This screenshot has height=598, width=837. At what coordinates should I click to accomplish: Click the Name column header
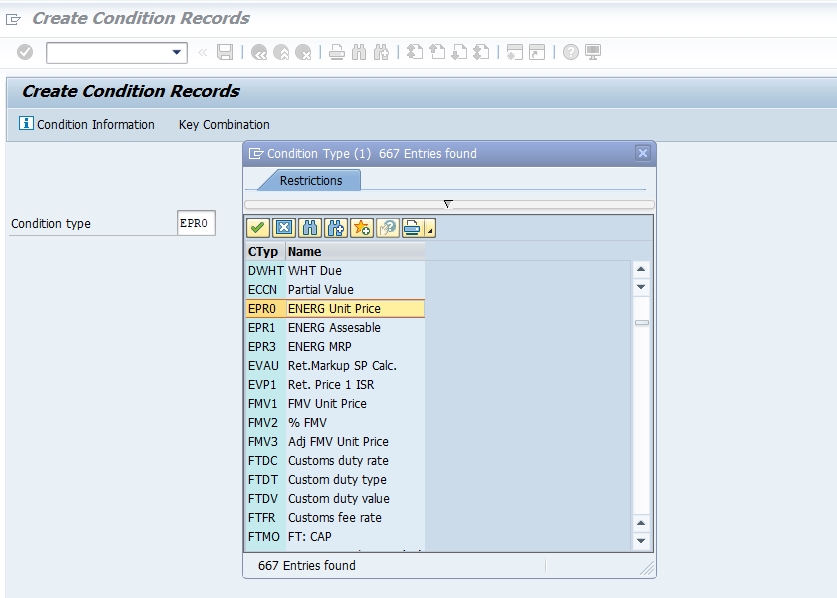(x=356, y=251)
